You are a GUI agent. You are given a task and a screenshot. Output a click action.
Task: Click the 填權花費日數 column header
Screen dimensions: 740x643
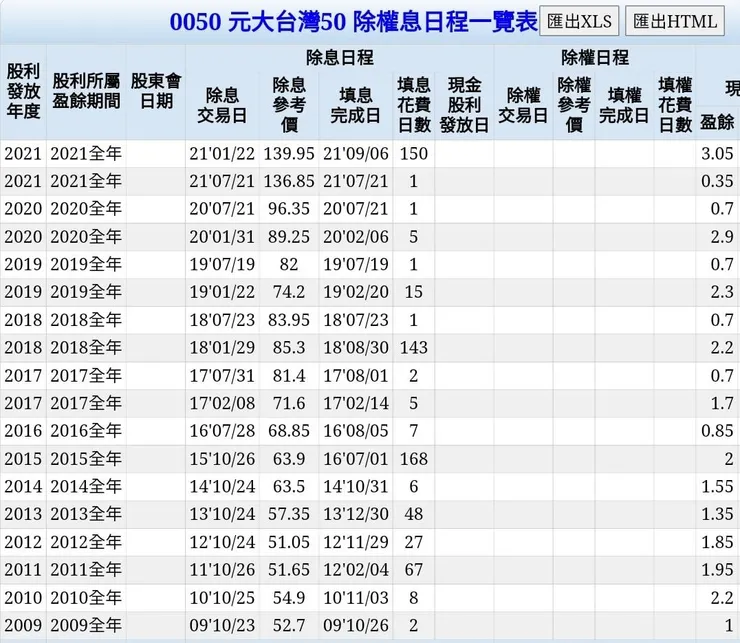click(675, 105)
